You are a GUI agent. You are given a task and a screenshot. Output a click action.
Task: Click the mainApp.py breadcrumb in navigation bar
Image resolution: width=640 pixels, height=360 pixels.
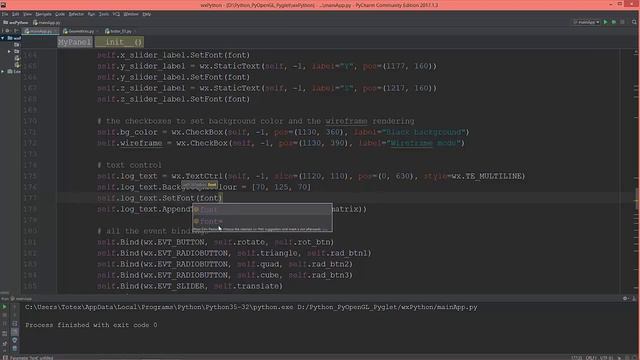[x=47, y=22]
